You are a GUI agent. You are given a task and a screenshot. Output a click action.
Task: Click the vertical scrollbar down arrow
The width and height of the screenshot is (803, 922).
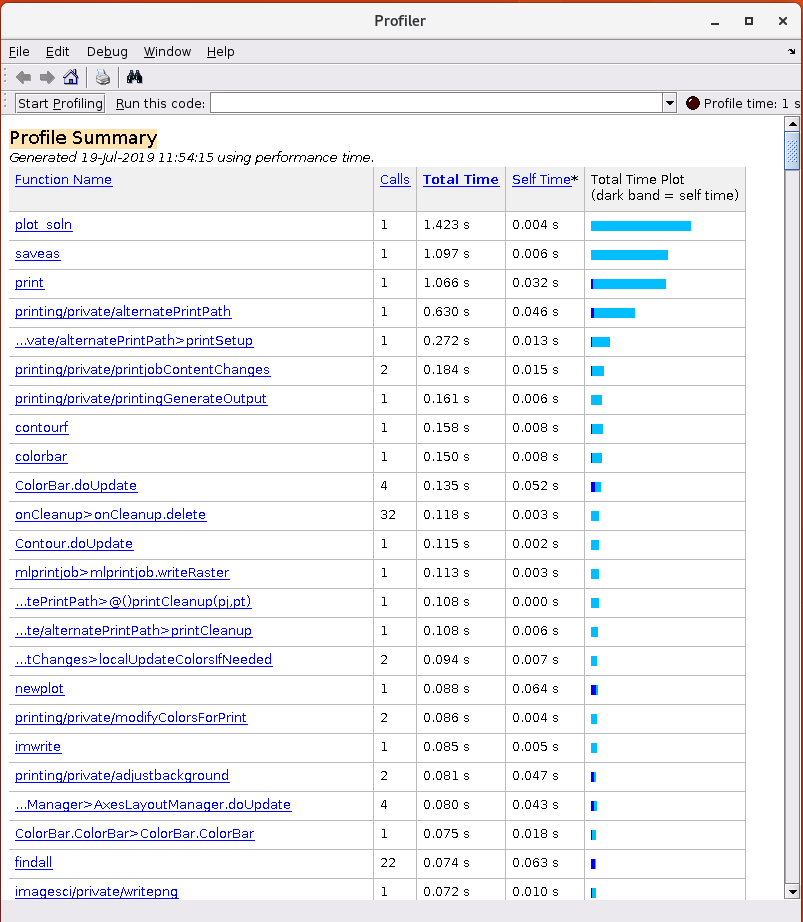(792, 891)
